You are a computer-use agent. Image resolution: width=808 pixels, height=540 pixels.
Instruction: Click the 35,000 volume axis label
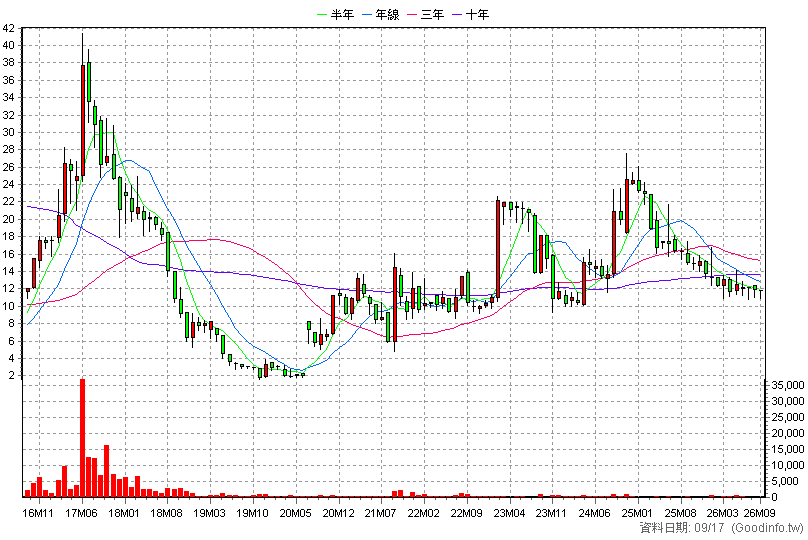click(x=787, y=385)
